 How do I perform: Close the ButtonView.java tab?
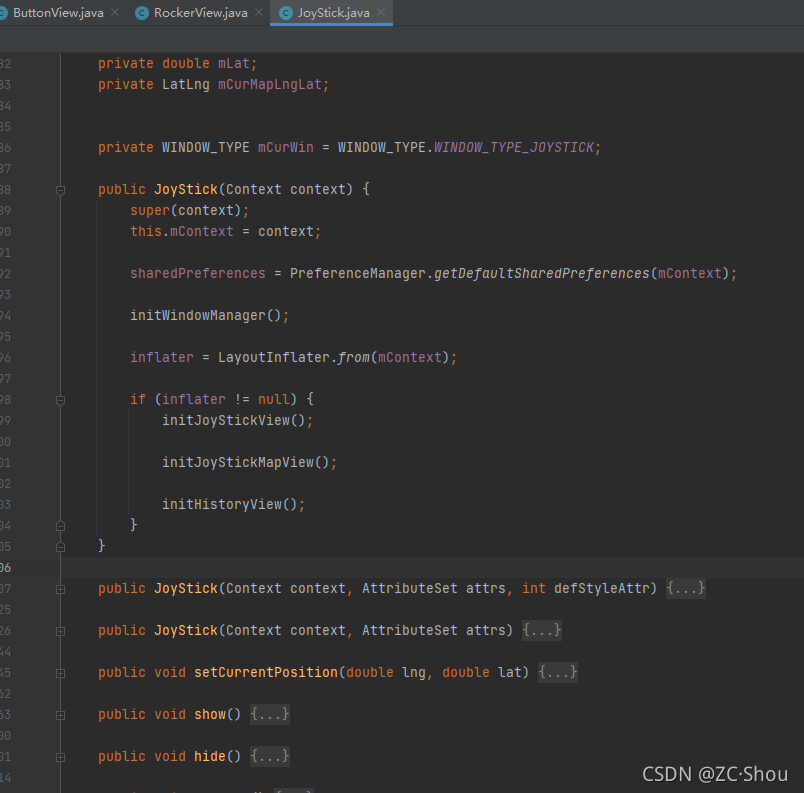tap(115, 12)
